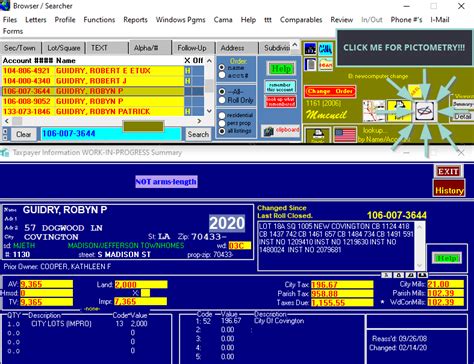Image resolution: width=474 pixels, height=364 pixels.
Task: Click the American flag icon
Action: pos(345,135)
